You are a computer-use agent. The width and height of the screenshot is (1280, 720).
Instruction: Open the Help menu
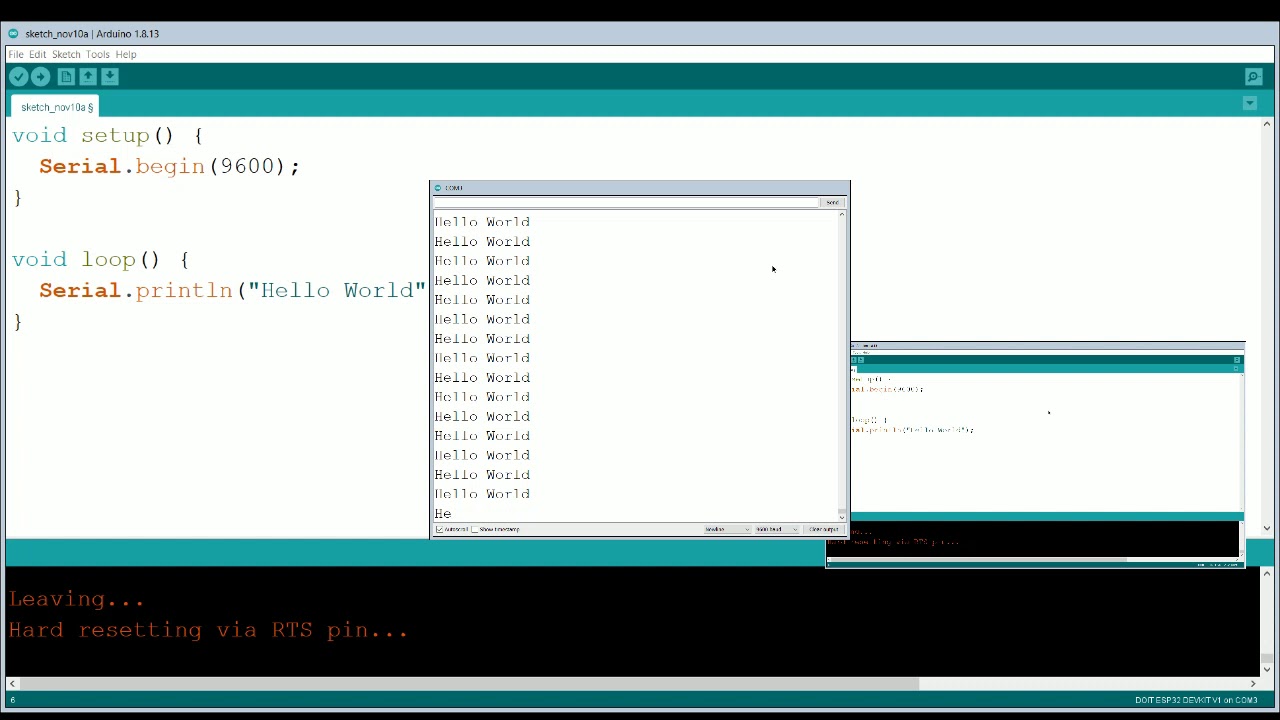125,54
